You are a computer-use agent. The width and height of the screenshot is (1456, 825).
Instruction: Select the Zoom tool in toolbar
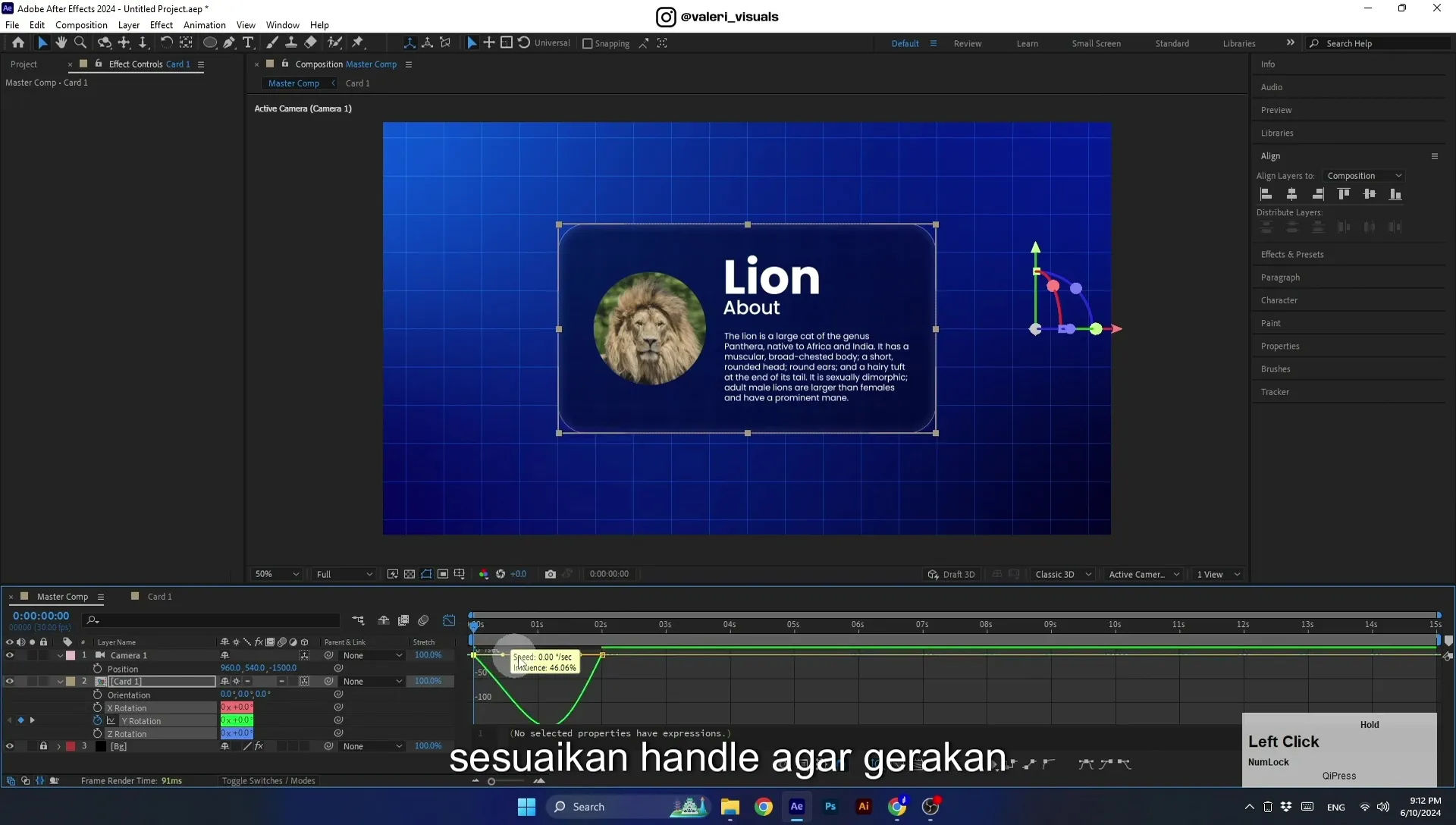[80, 43]
